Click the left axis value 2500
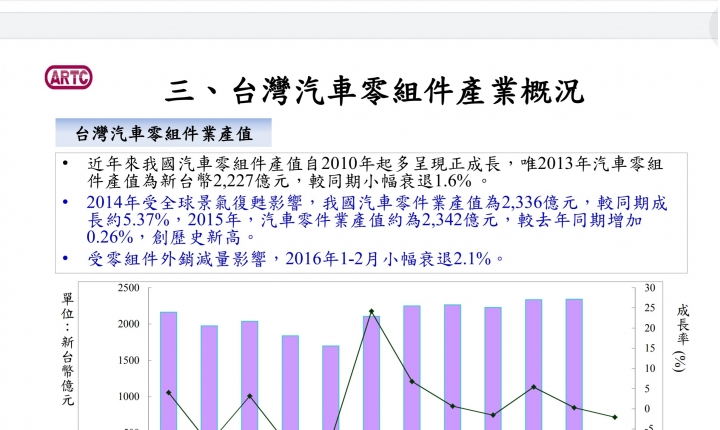This screenshot has height=430, width=720. [129, 288]
